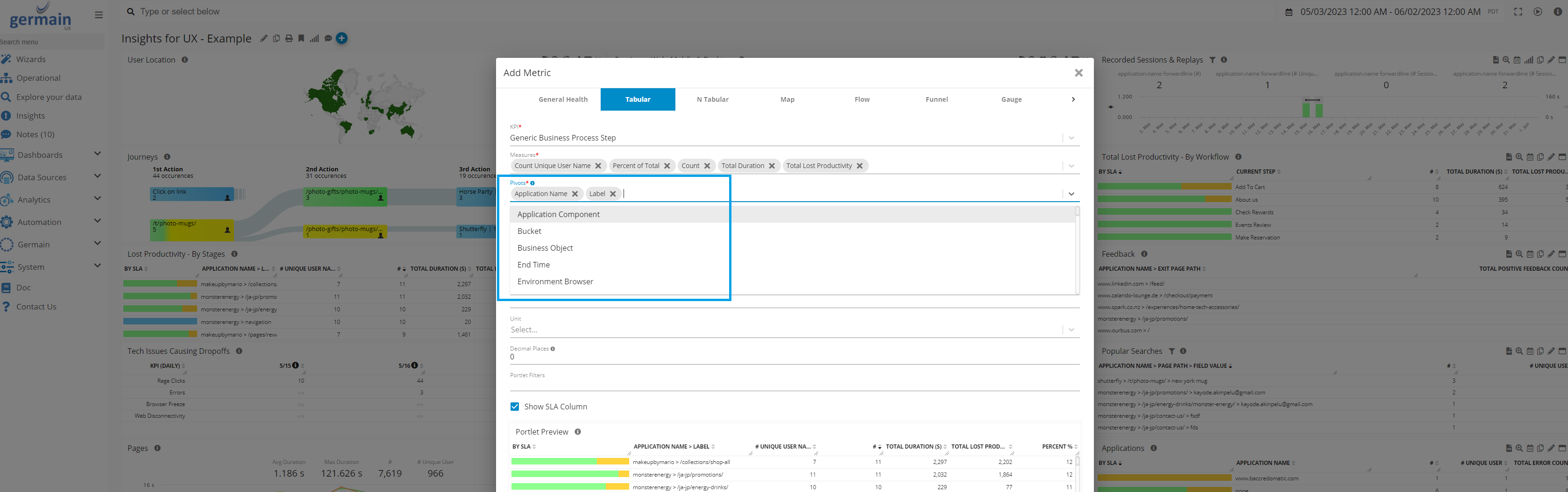This screenshot has width=1568, height=492.
Task: Select Business Object from pivot options
Action: tap(545, 248)
